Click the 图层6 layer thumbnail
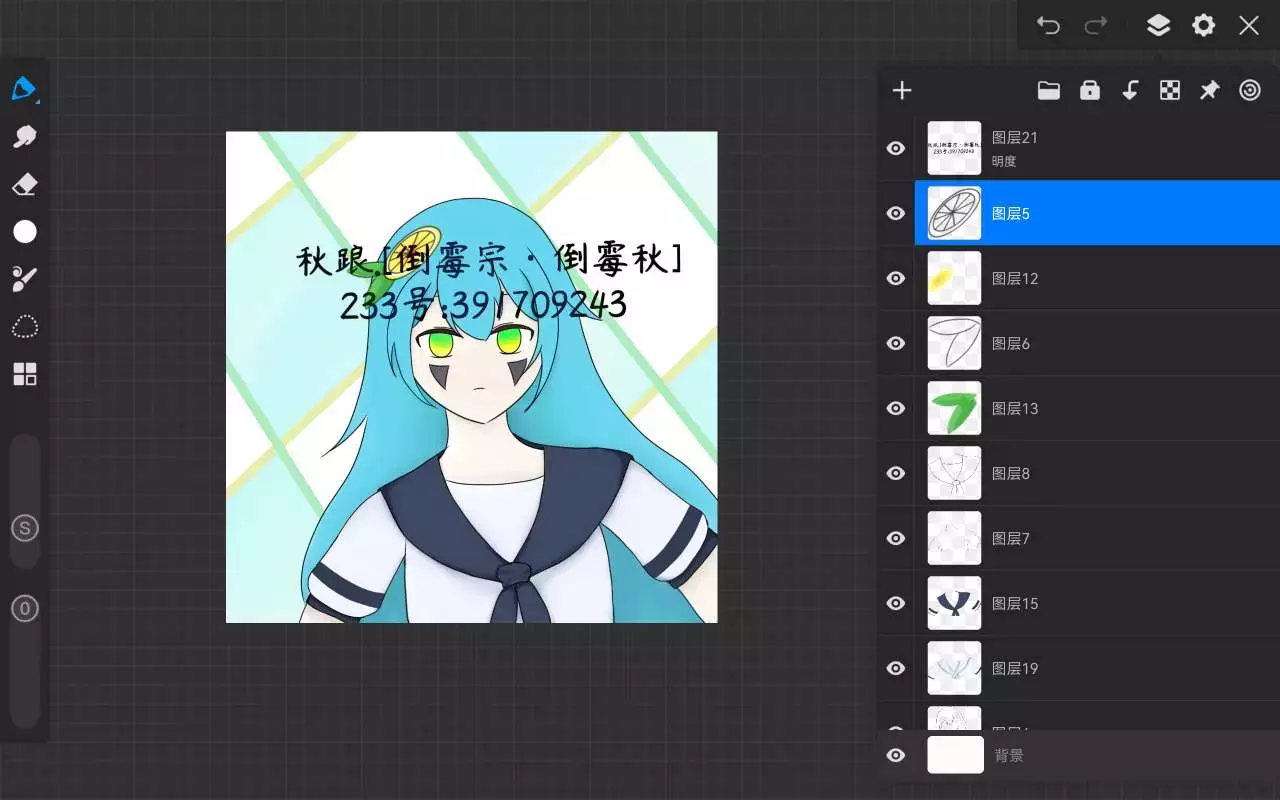Screen dimensions: 1280x800 coord(954,343)
